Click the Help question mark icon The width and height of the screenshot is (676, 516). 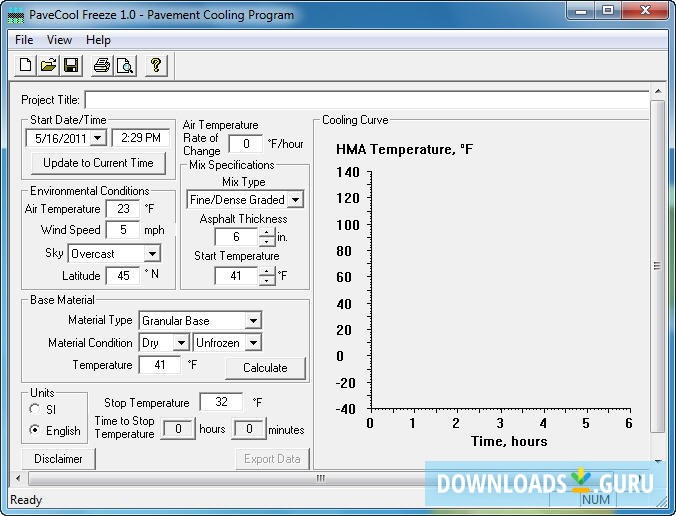pos(156,66)
